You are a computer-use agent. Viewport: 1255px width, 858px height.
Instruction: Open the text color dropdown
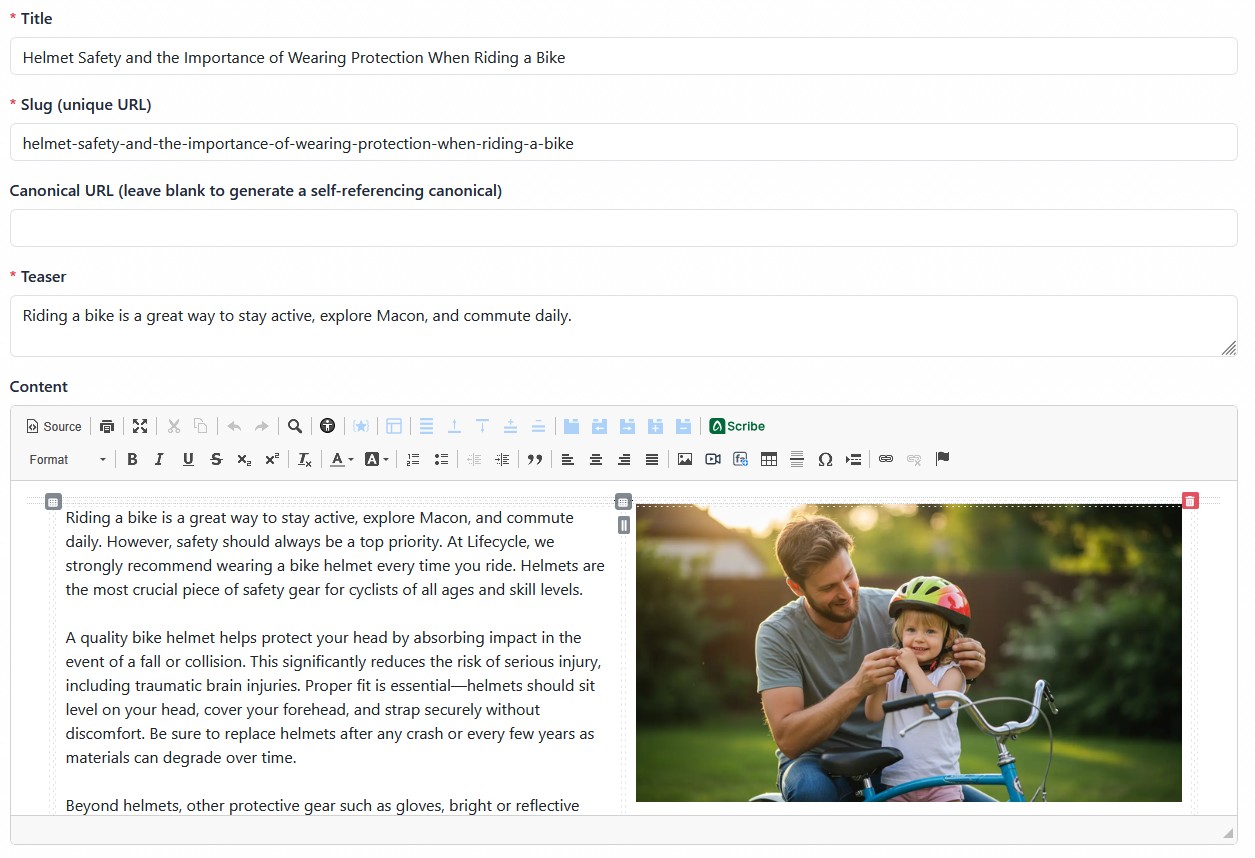click(x=342, y=459)
